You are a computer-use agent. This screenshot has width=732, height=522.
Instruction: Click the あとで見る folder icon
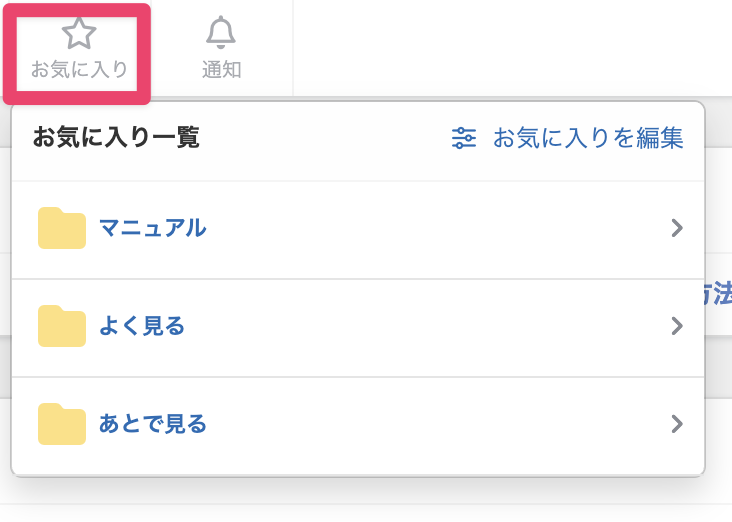coord(62,424)
